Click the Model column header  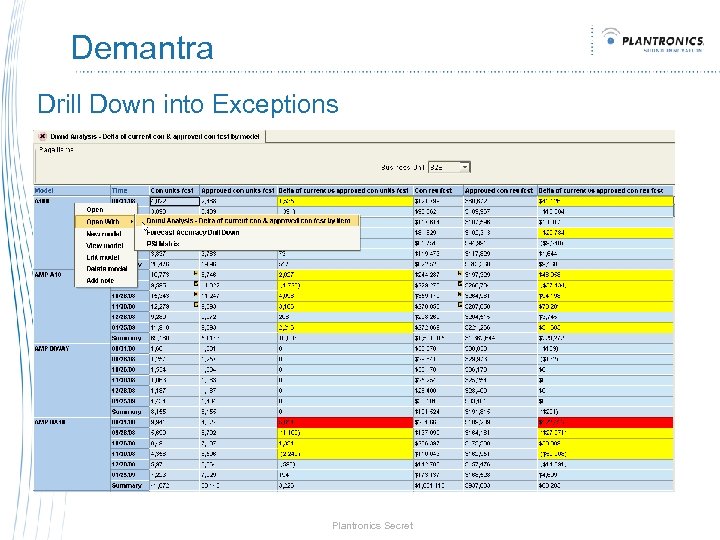tap(72, 191)
